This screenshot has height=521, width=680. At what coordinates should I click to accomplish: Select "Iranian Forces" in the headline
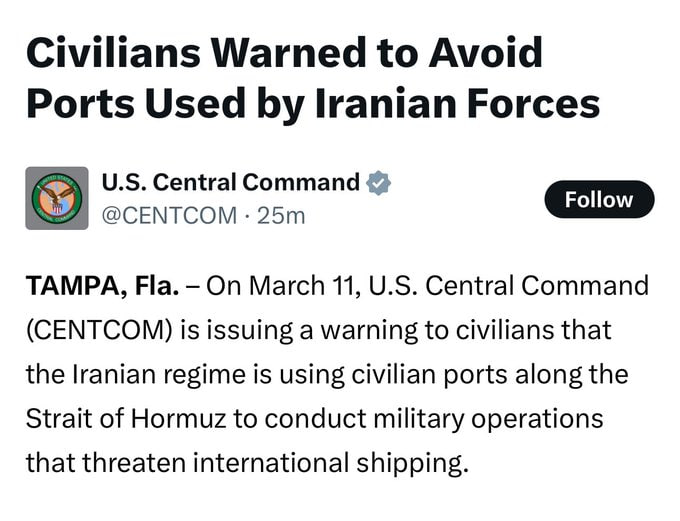(485, 103)
